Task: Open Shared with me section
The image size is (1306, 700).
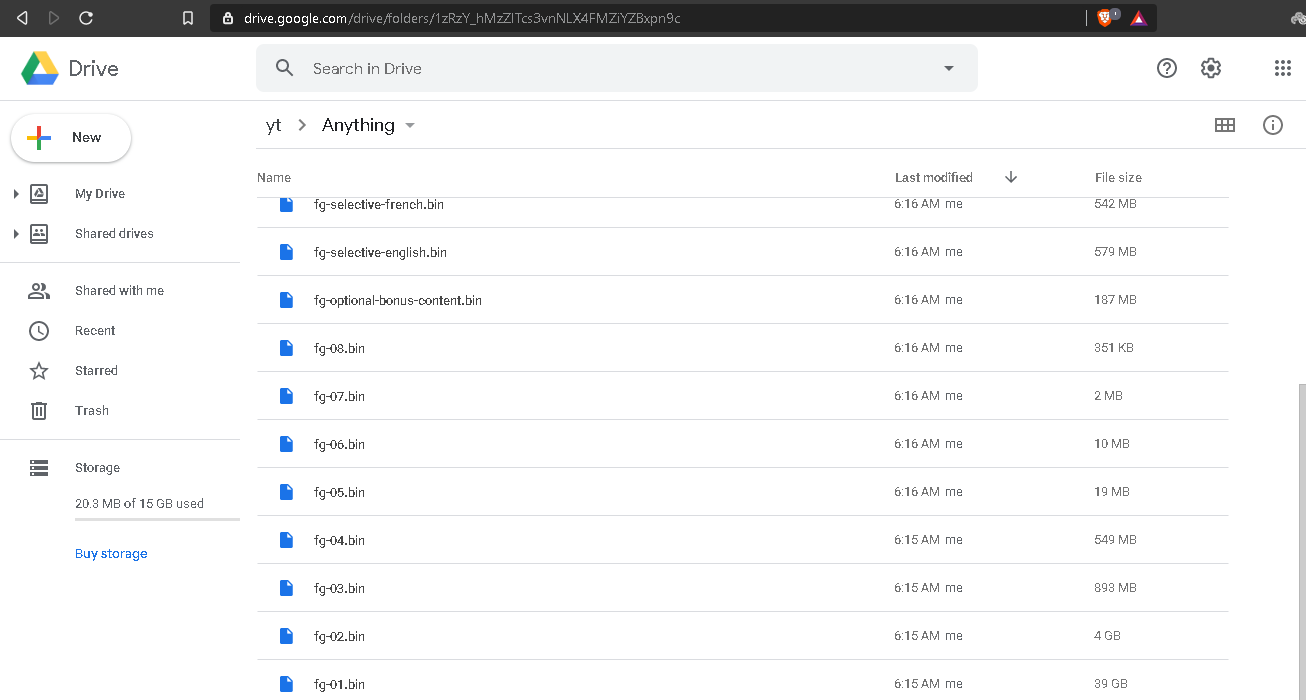Action: (119, 291)
